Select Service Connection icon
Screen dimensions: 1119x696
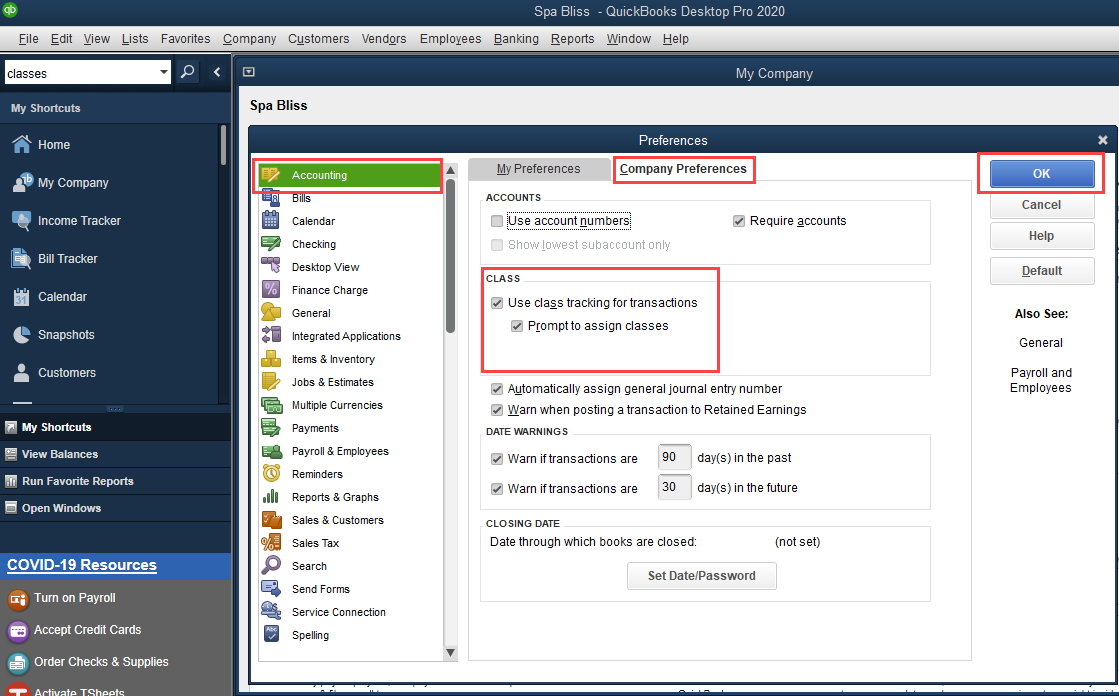[x=270, y=611]
